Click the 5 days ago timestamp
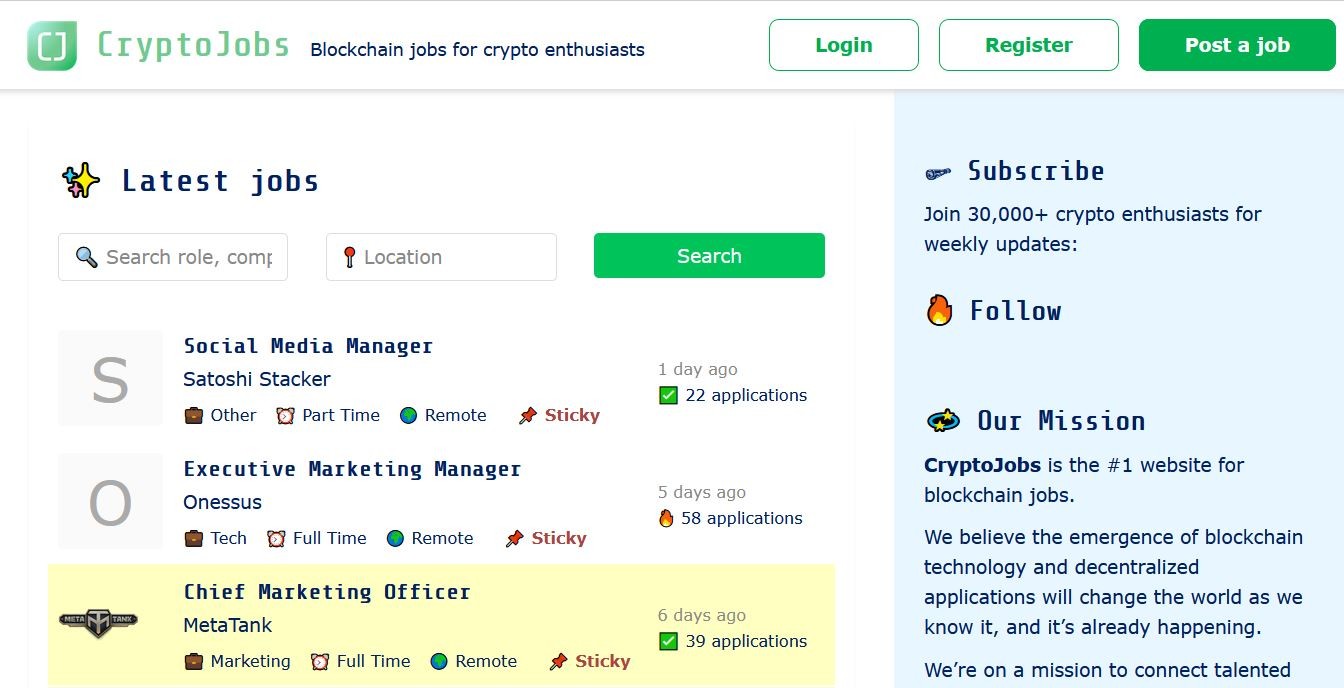This screenshot has width=1344, height=688. (x=702, y=492)
